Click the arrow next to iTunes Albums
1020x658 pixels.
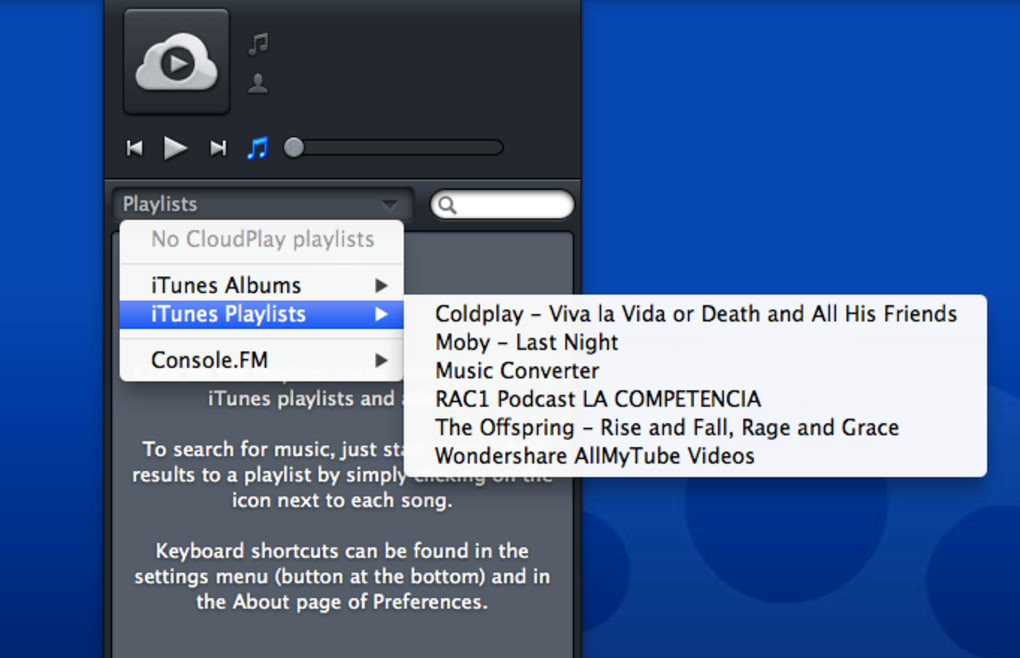(x=382, y=285)
